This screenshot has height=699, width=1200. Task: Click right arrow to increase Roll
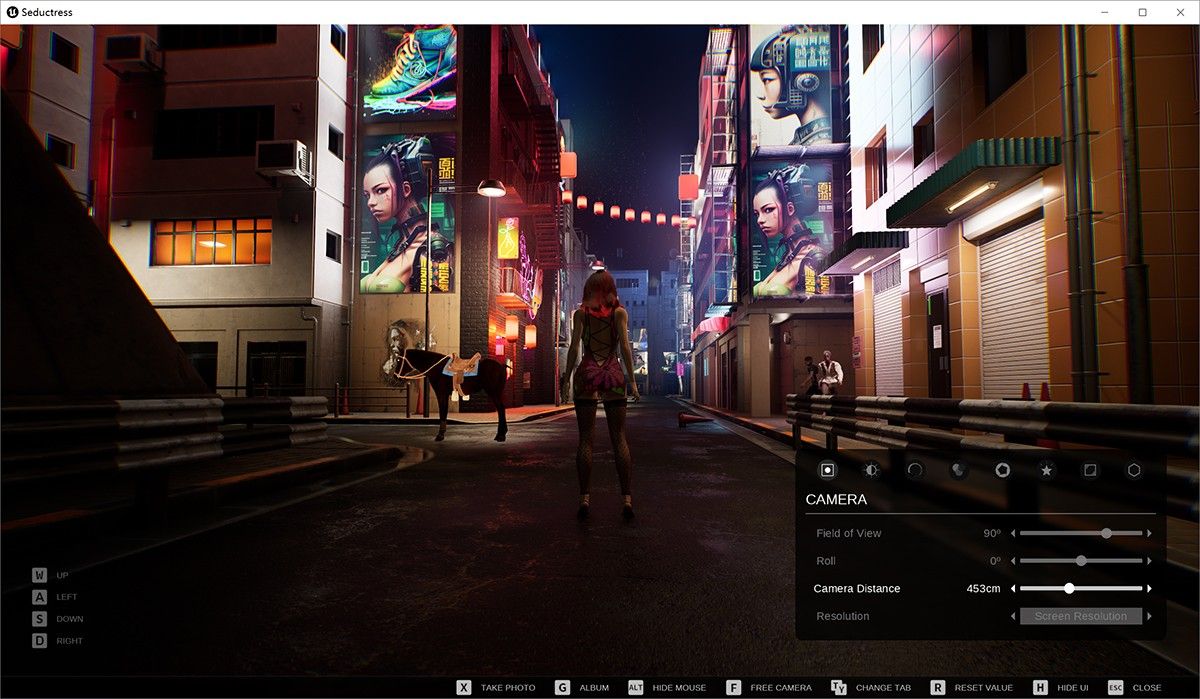pyautogui.click(x=1149, y=561)
